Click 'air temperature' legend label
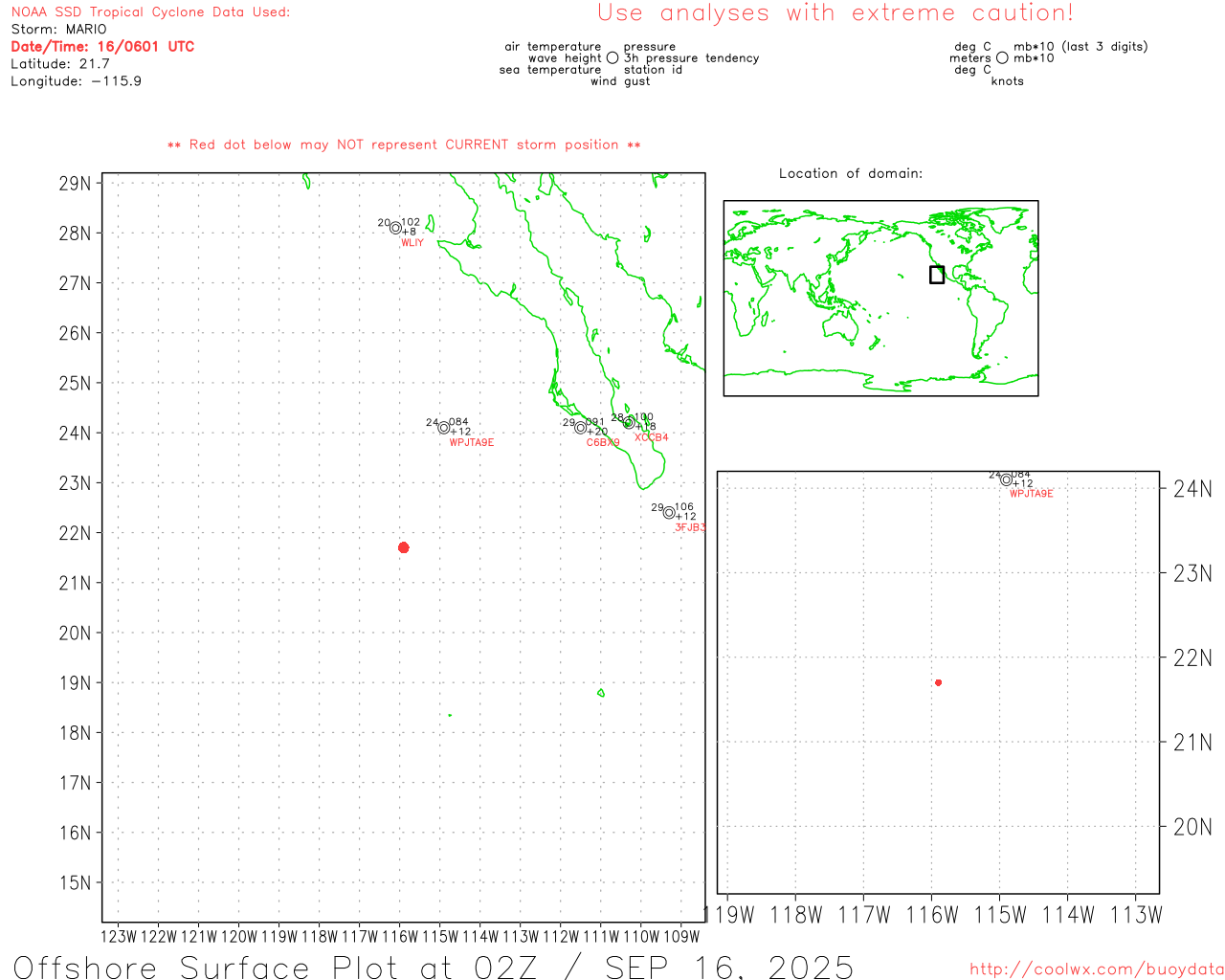 coord(553,47)
